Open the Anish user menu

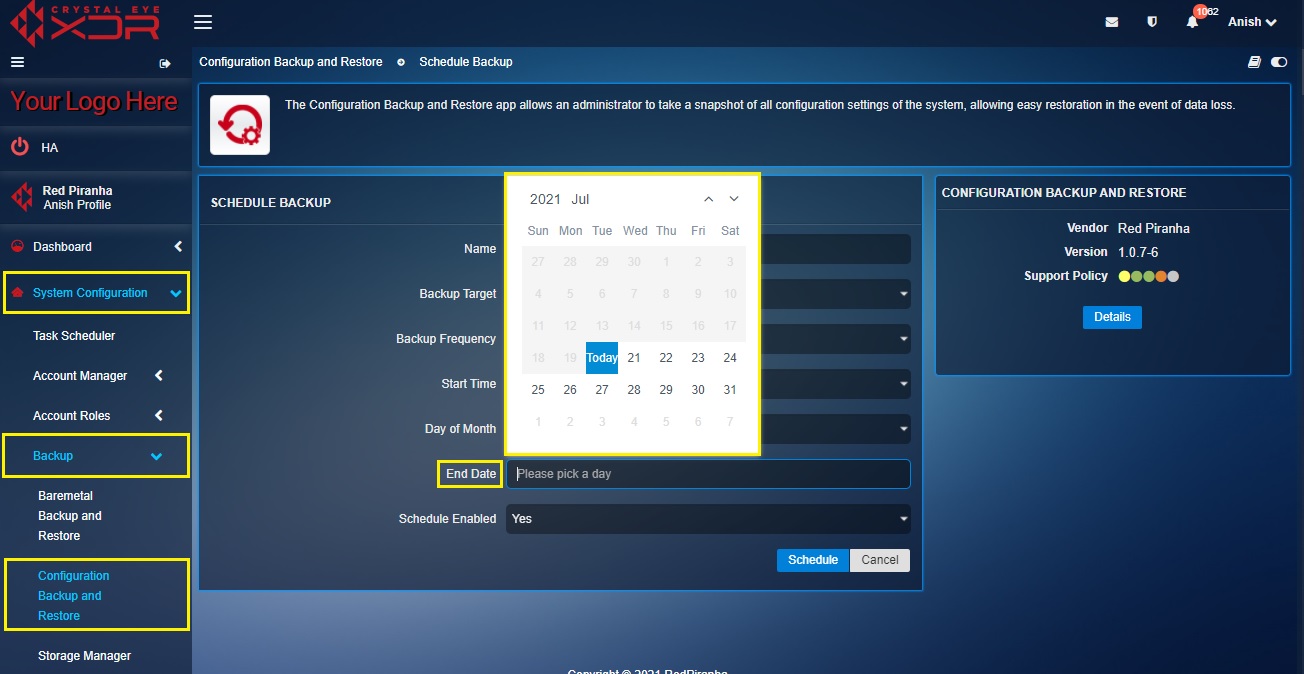1252,22
